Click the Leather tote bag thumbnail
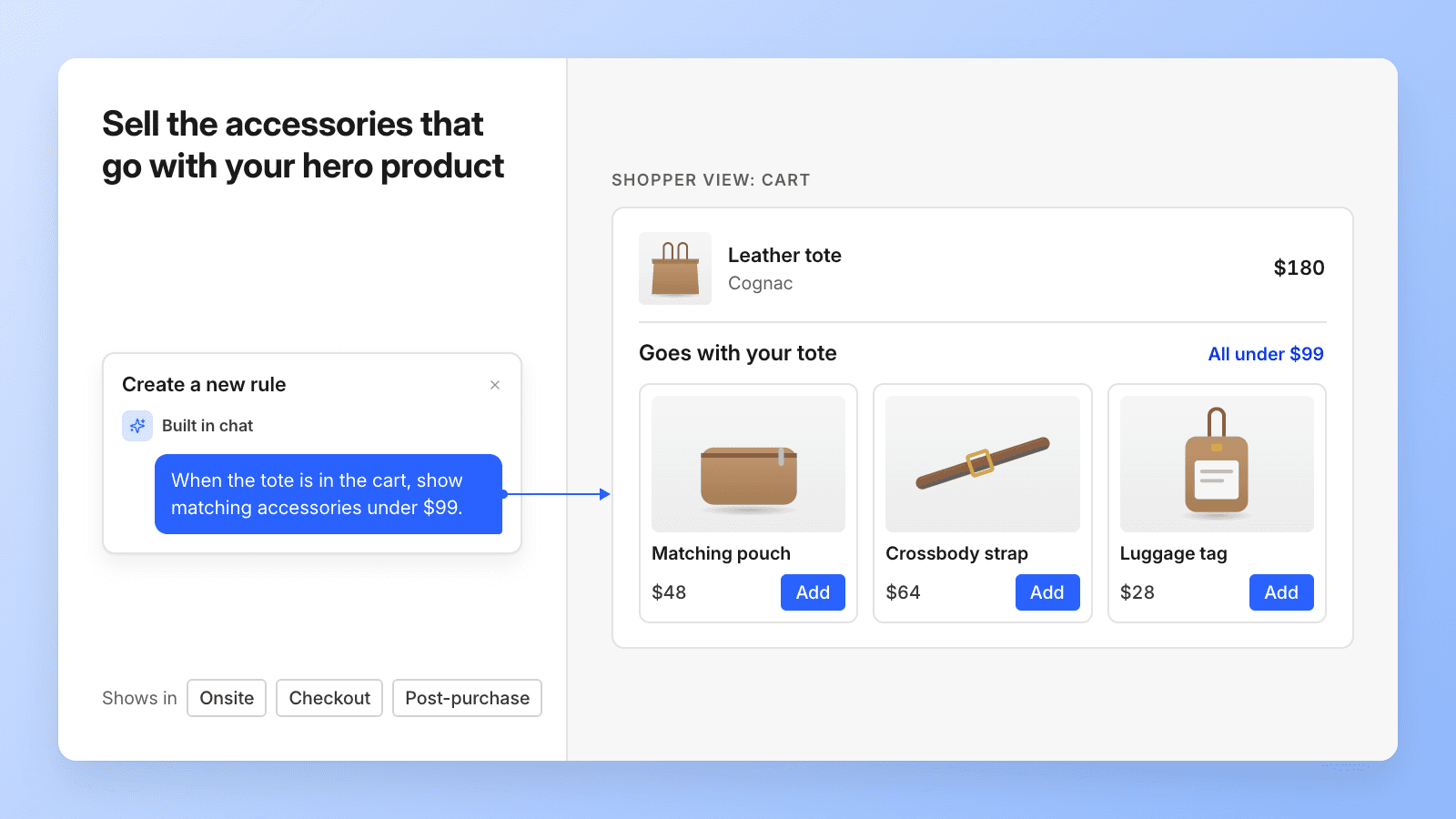This screenshot has width=1456, height=819. [675, 268]
